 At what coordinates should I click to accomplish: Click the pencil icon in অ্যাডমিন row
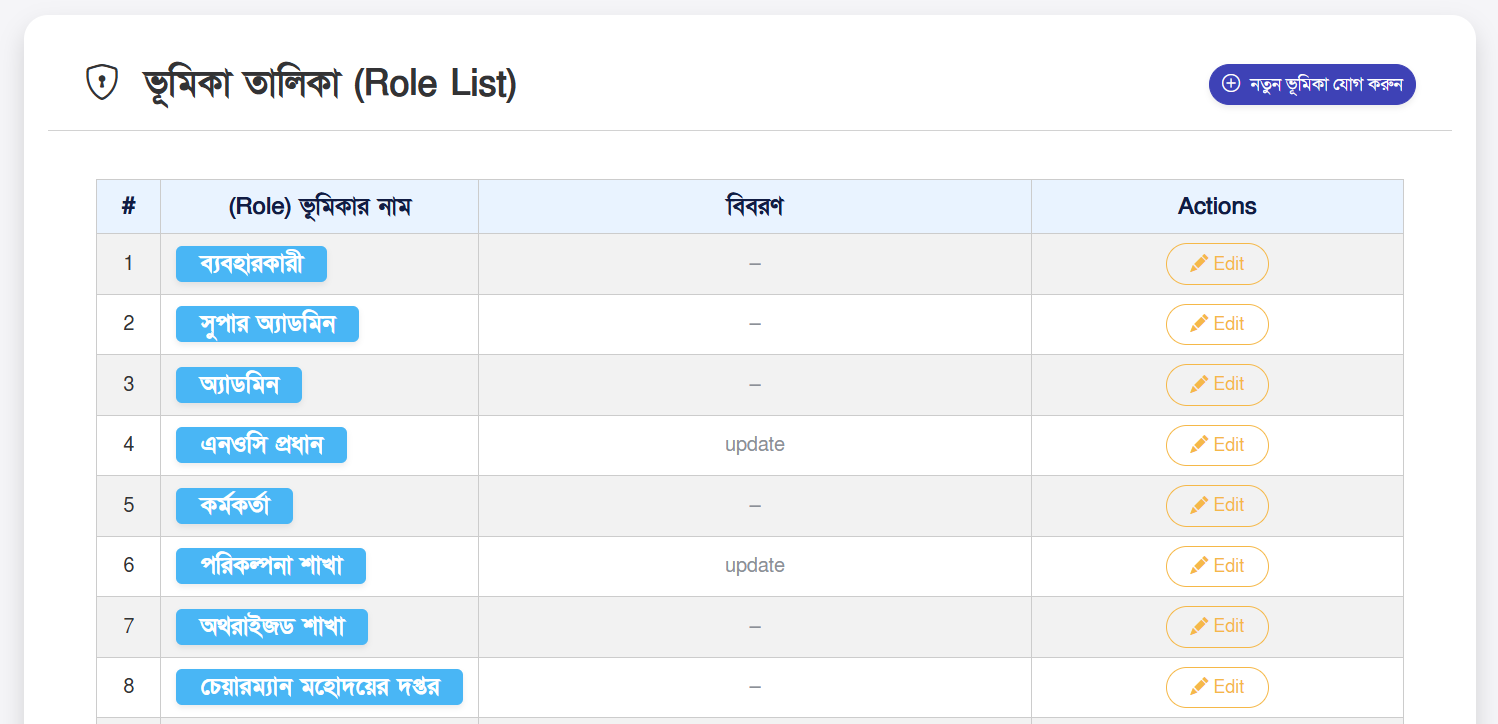click(x=1199, y=384)
